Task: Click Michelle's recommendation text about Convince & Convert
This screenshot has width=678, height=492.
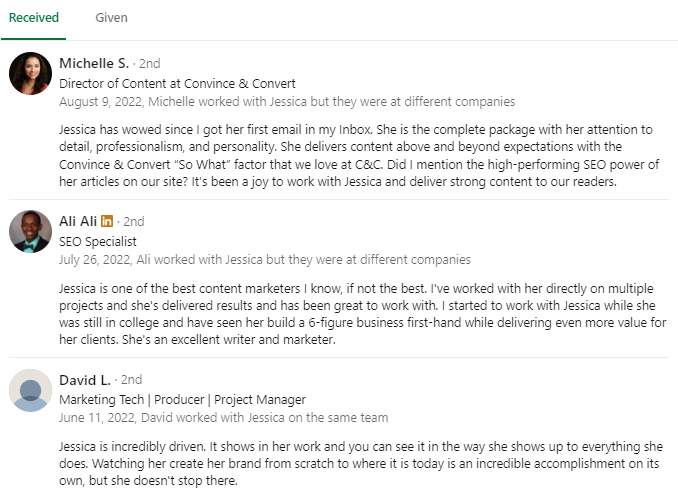Action: click(x=359, y=155)
